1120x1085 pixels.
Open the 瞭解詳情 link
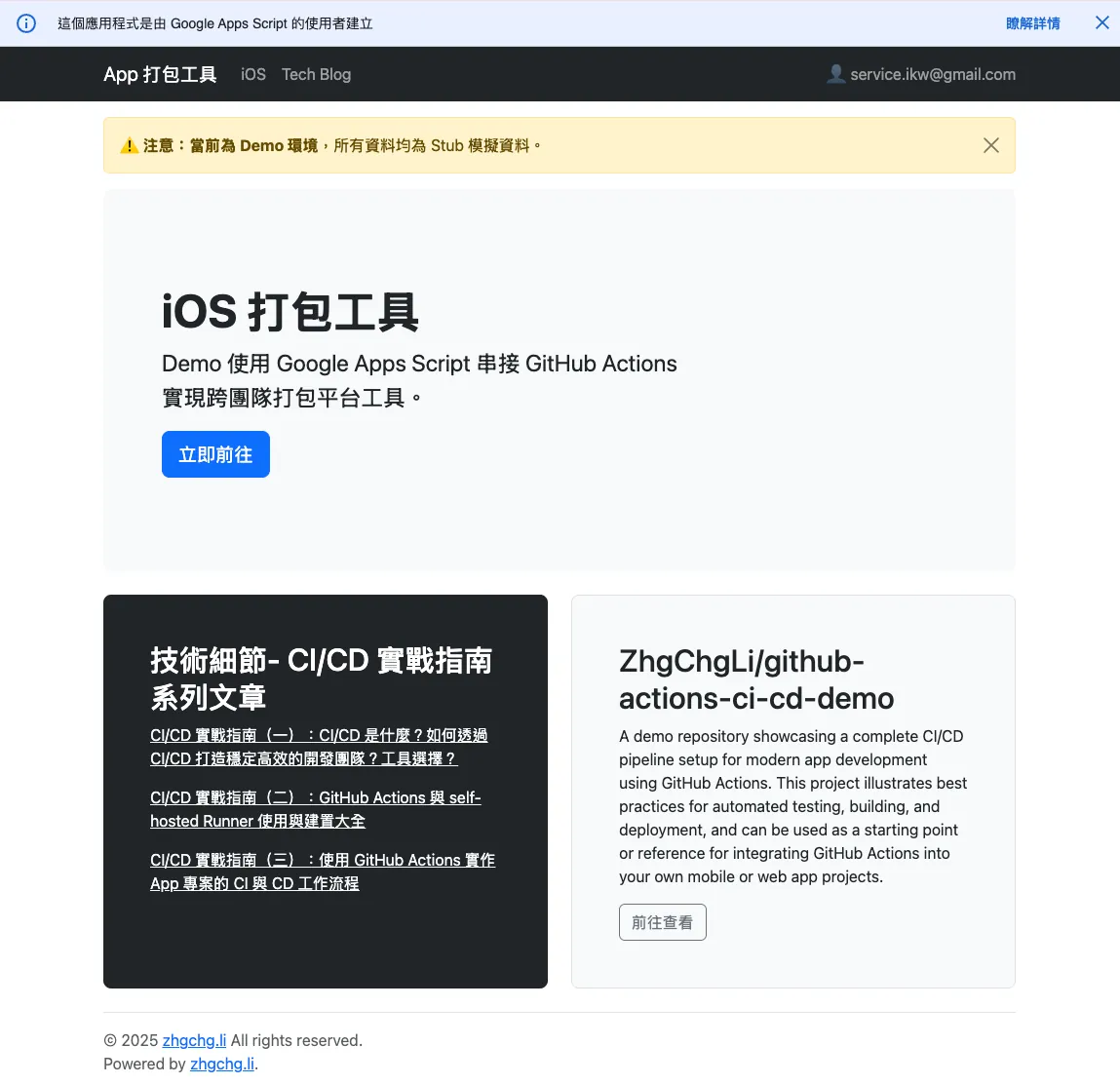point(1032,23)
